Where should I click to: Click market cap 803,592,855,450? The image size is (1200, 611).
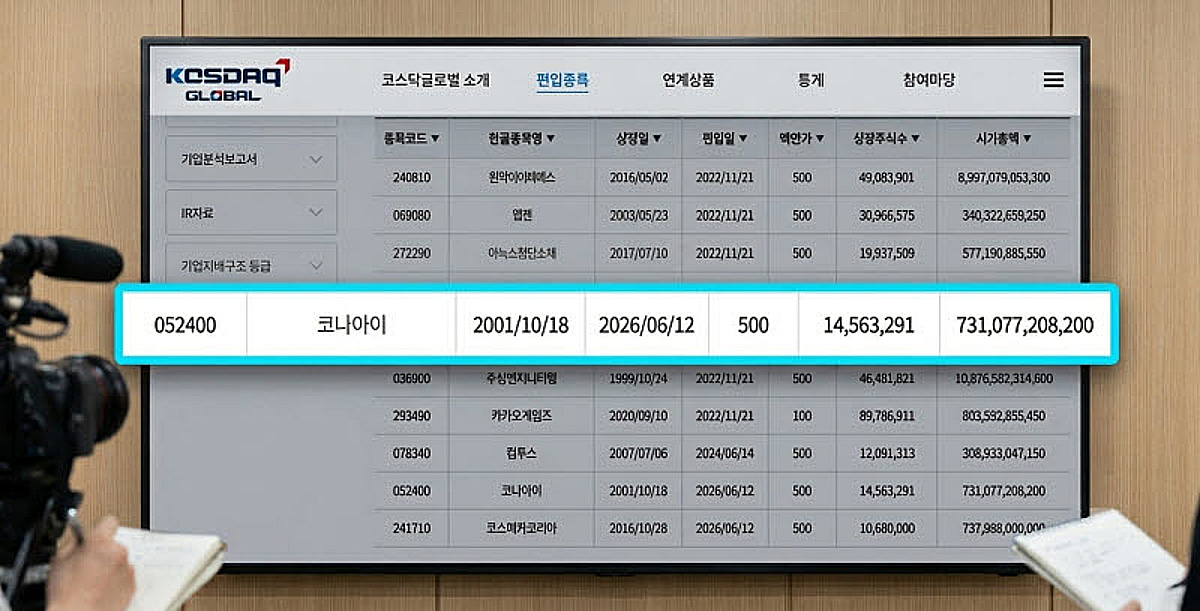coord(1003,415)
